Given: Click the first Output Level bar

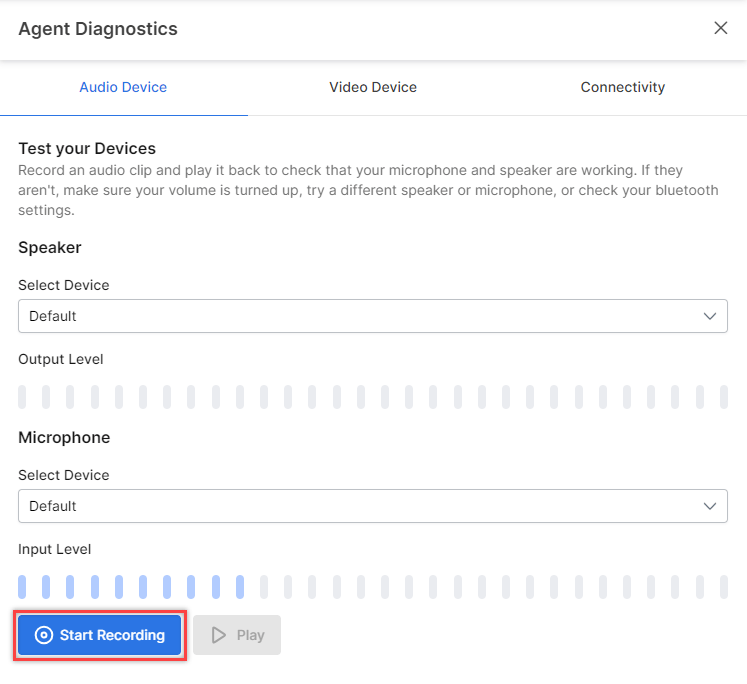Looking at the screenshot, I should click(x=22, y=397).
